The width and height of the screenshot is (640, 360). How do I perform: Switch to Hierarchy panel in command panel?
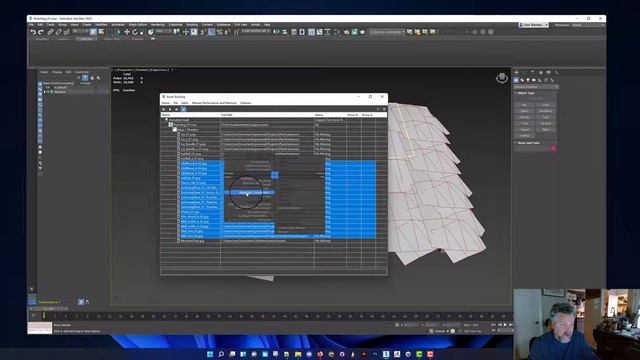tap(533, 72)
